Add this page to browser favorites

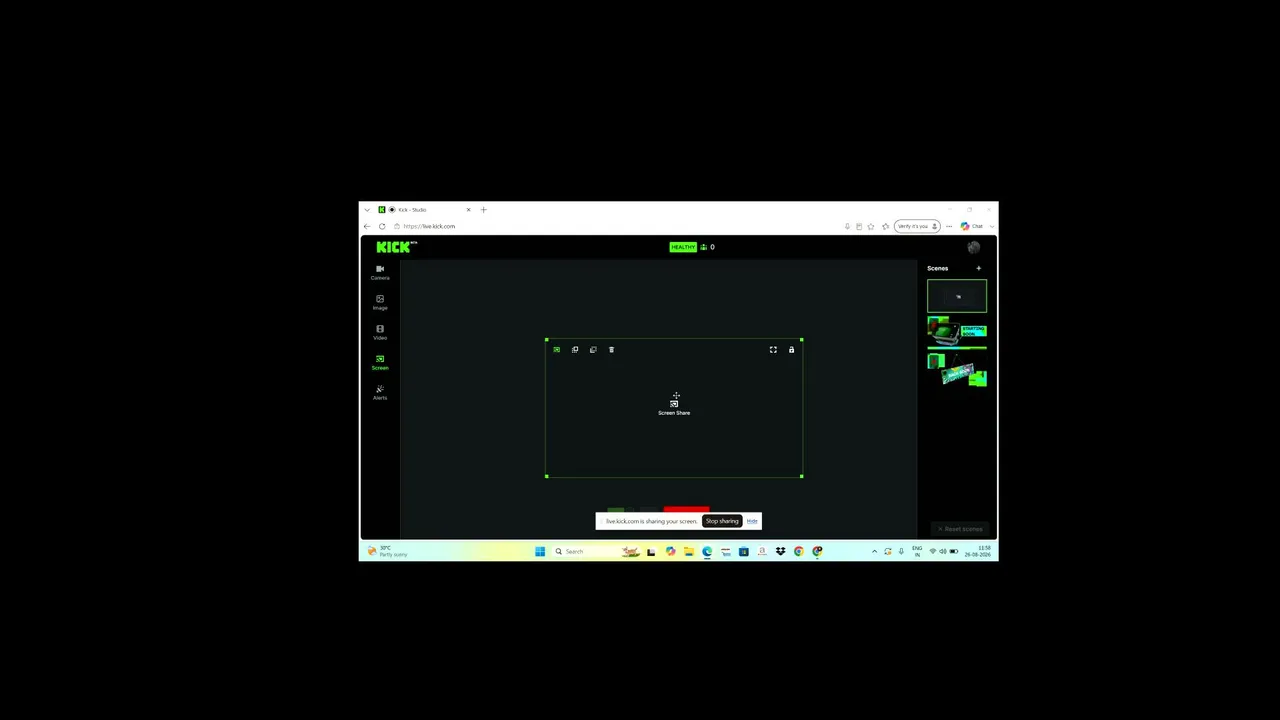871,226
